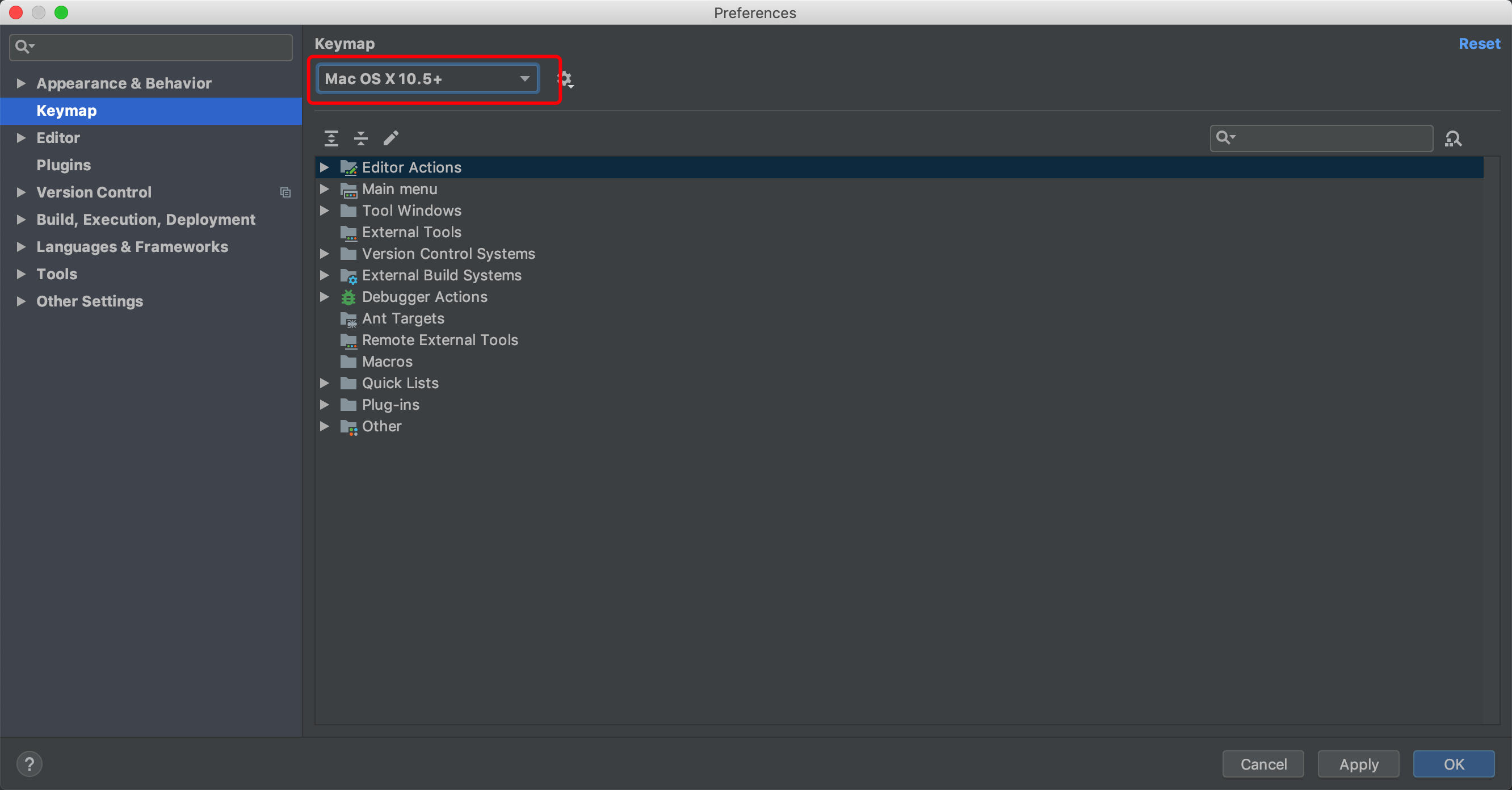Image resolution: width=1512 pixels, height=790 pixels.
Task: Click the Ant Targets folder icon
Action: pyautogui.click(x=348, y=320)
